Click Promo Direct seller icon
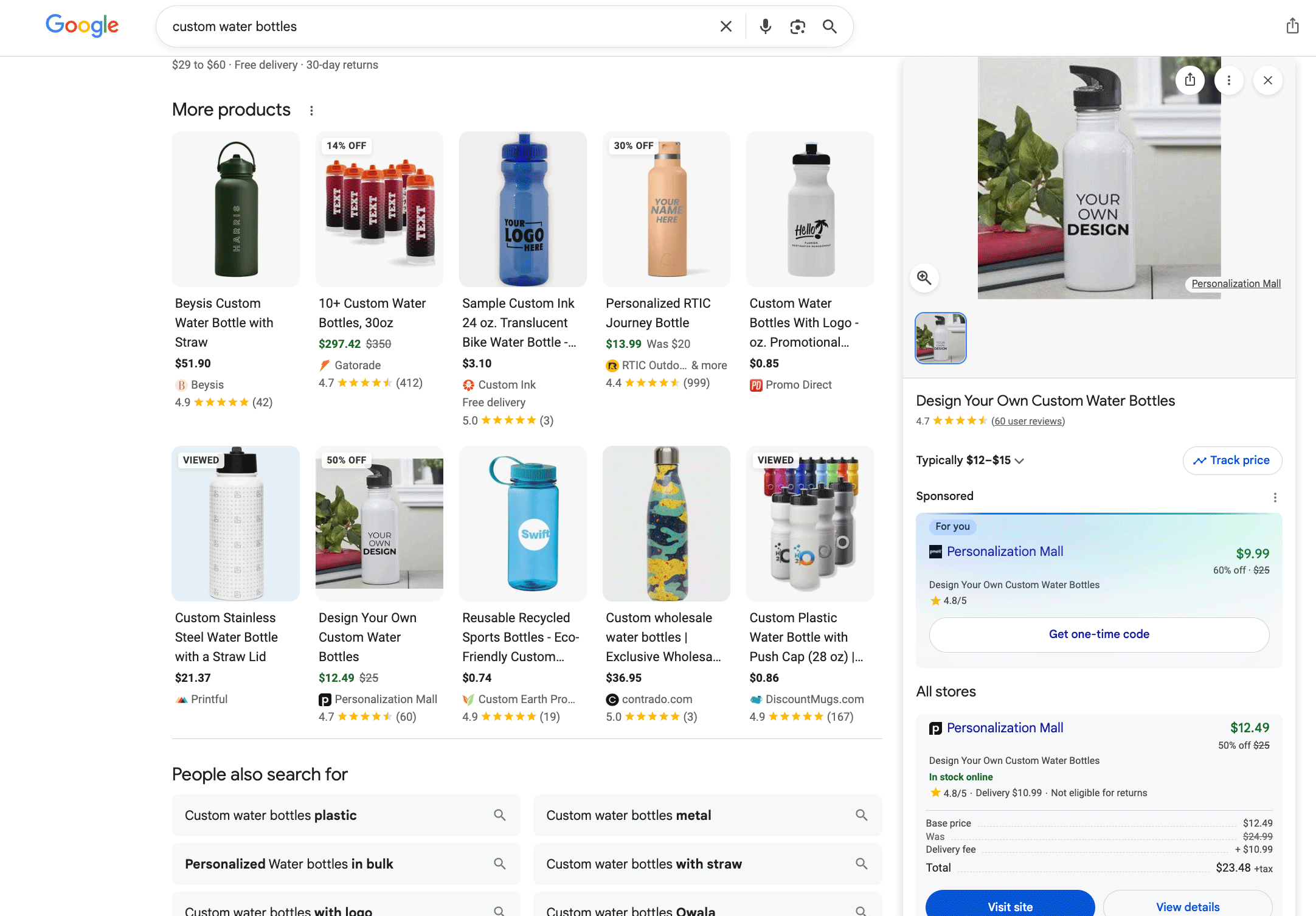The width and height of the screenshot is (1316, 916). [756, 385]
